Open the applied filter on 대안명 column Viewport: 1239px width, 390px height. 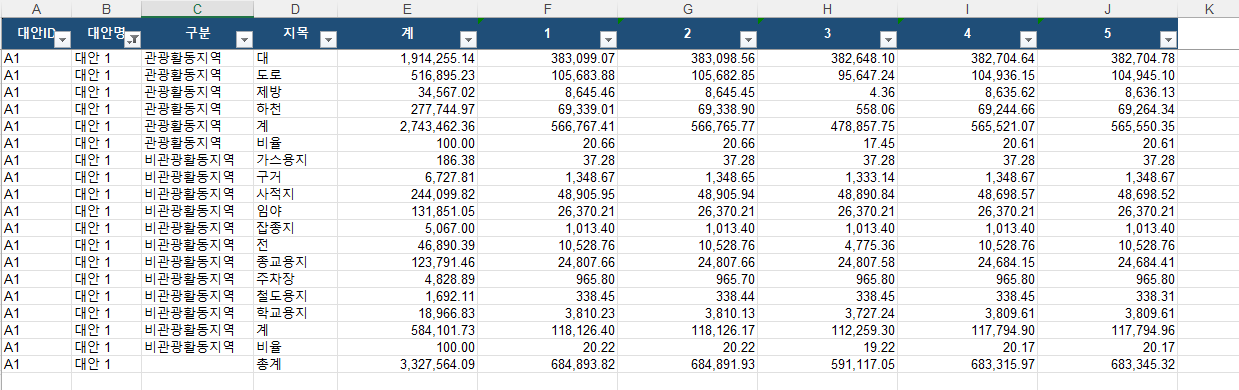pos(131,39)
